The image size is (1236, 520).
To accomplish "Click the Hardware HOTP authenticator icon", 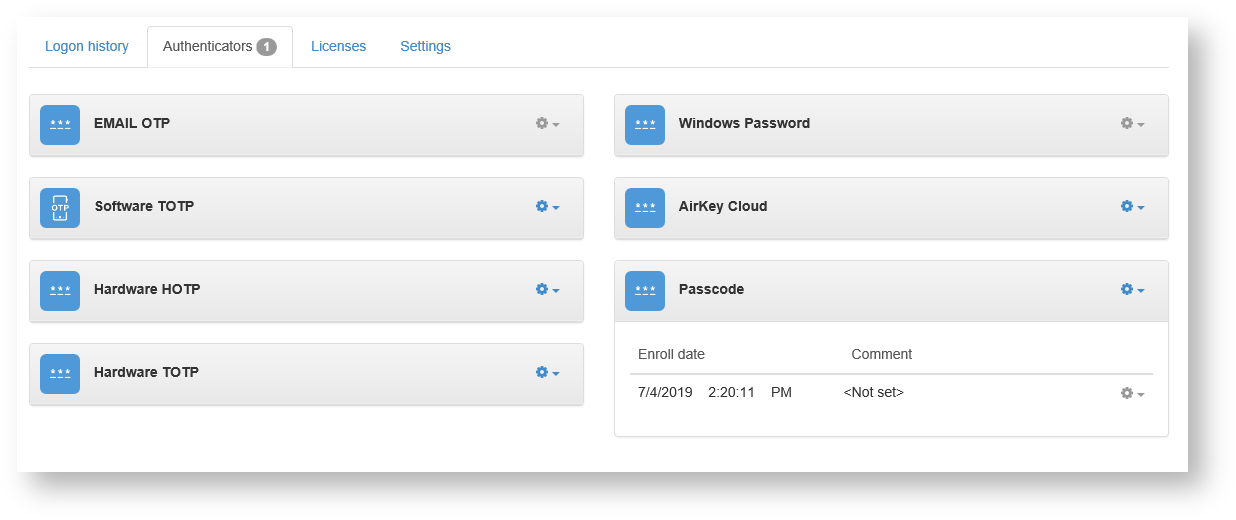I will [60, 291].
